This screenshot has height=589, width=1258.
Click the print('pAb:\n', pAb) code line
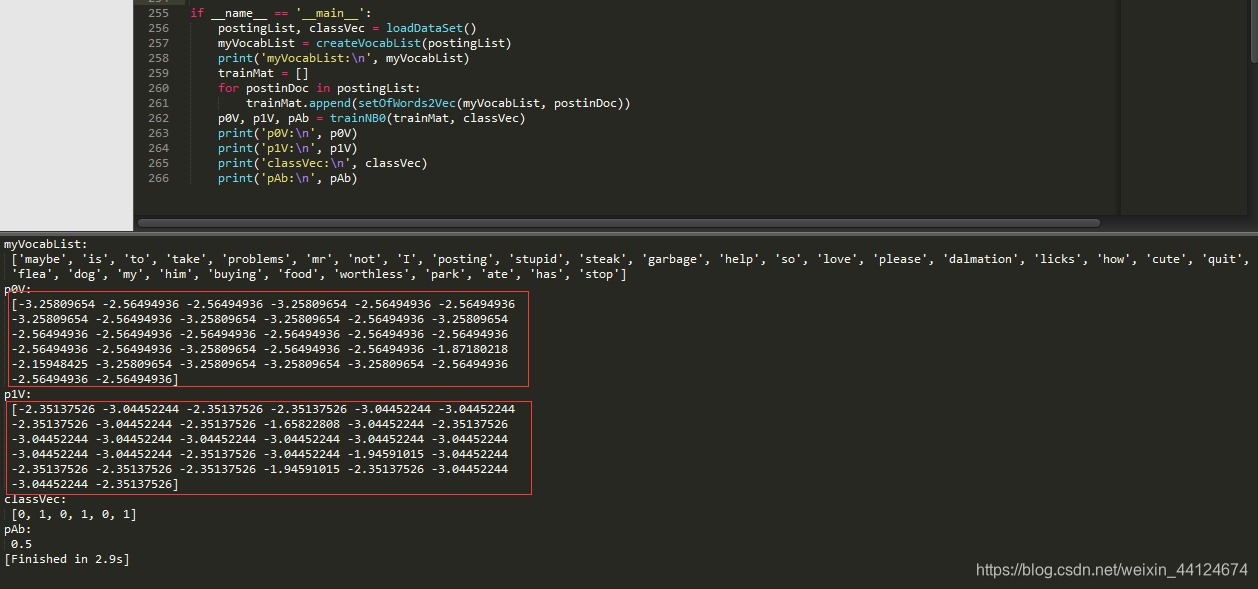(288, 178)
